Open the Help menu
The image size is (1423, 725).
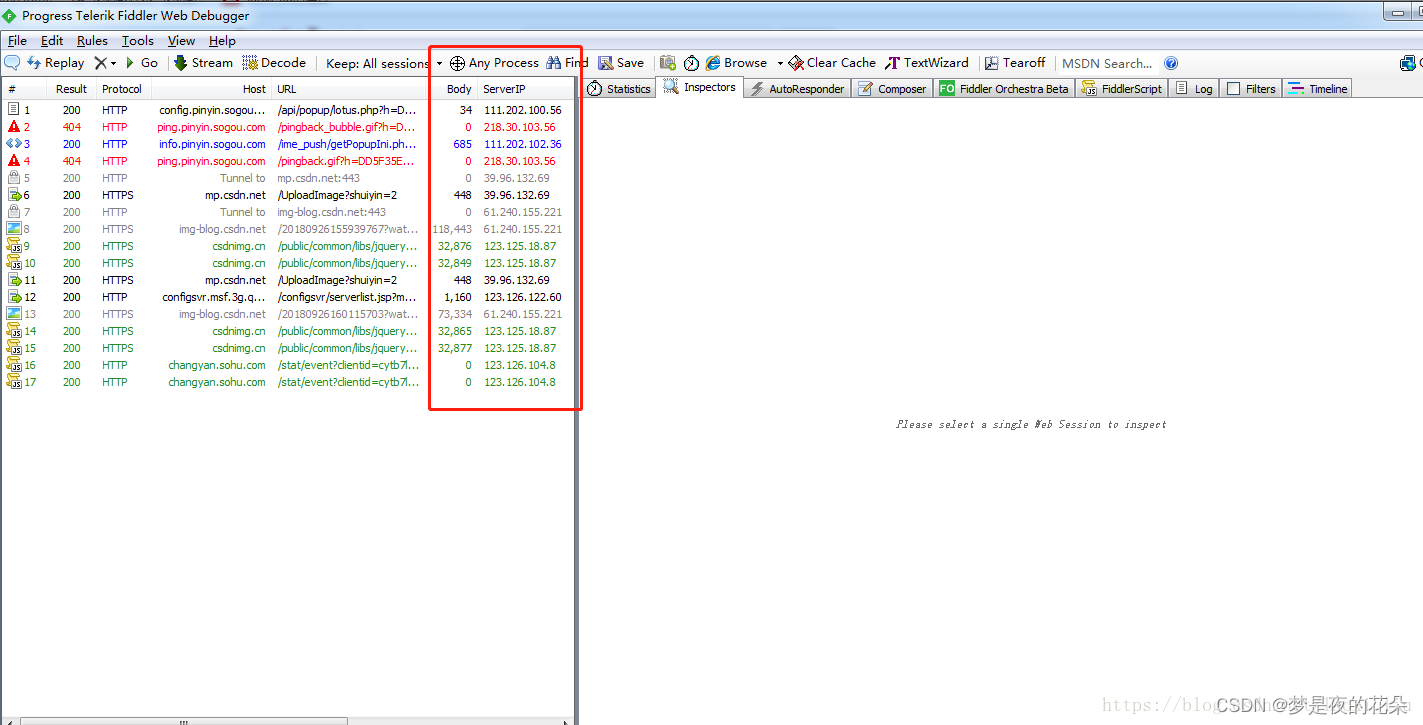coord(222,41)
